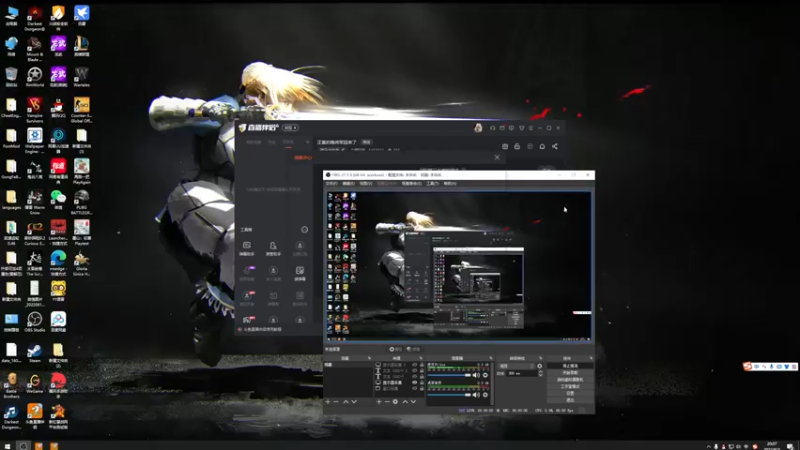Mute the second audio channel in OBS mixer
Screen dimensions: 800x450
(477, 394)
